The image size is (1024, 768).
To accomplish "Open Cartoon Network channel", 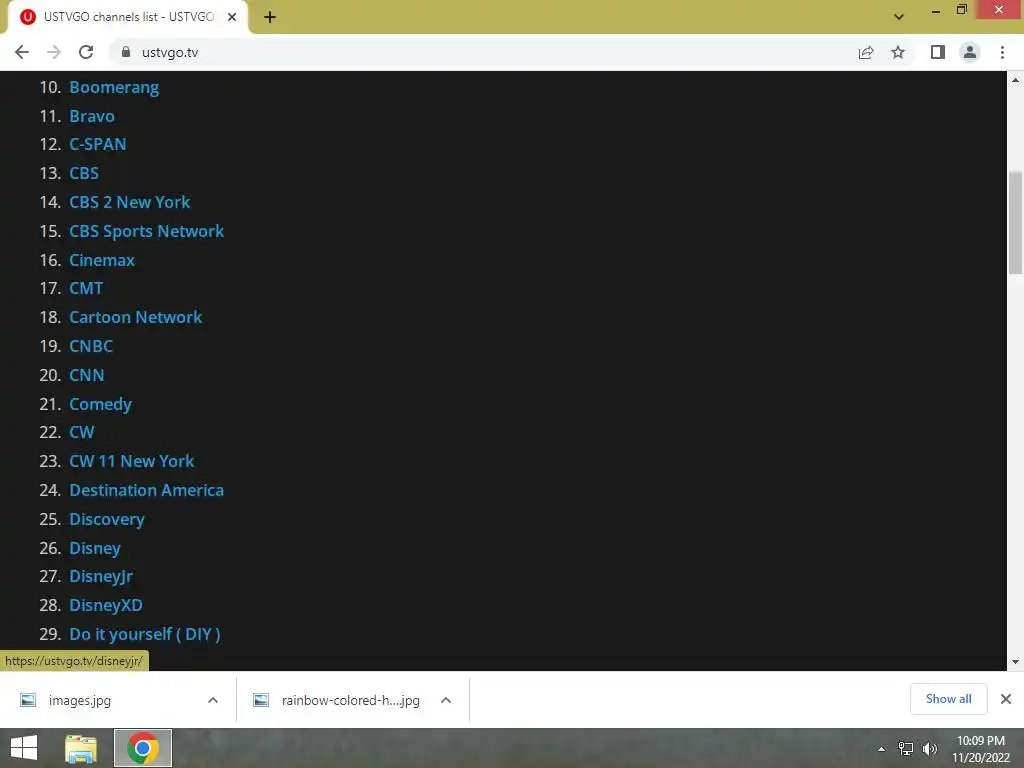I will [x=136, y=317].
